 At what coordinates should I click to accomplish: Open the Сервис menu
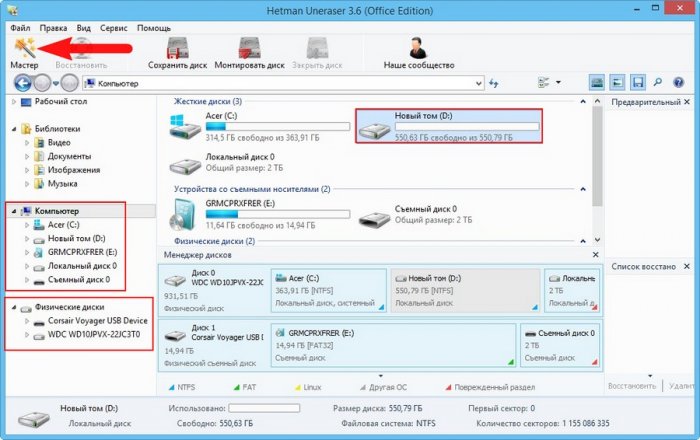(113, 28)
